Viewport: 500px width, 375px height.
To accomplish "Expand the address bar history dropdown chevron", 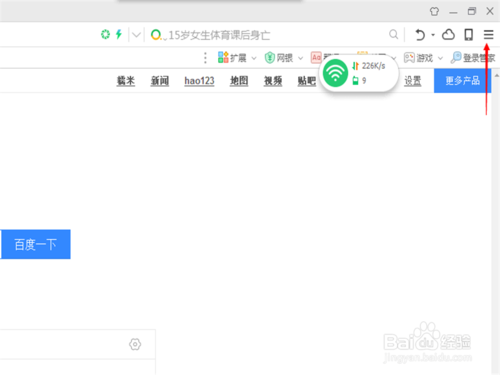I will coord(136,35).
